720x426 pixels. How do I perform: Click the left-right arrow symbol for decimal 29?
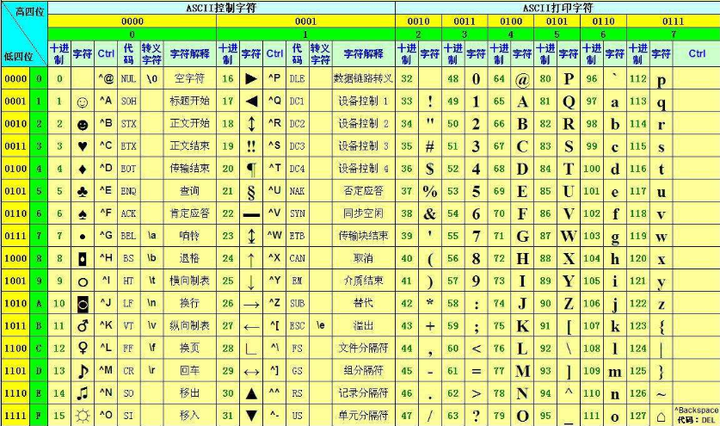coord(251,371)
